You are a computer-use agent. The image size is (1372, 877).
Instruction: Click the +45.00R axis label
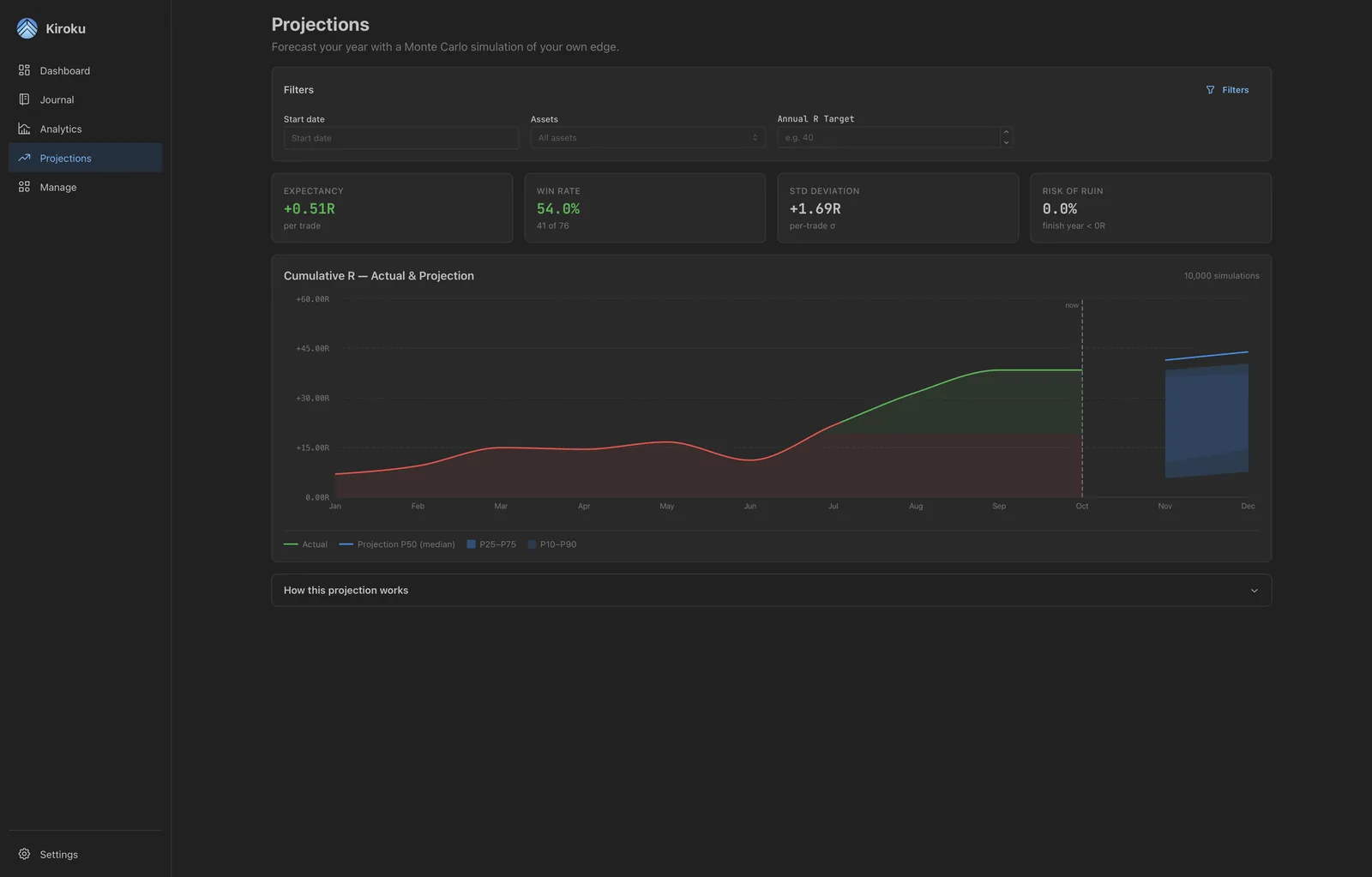[312, 349]
